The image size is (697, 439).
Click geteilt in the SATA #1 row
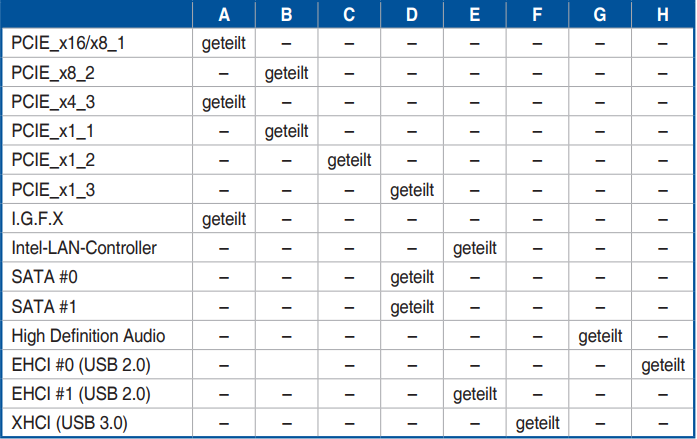(x=412, y=307)
